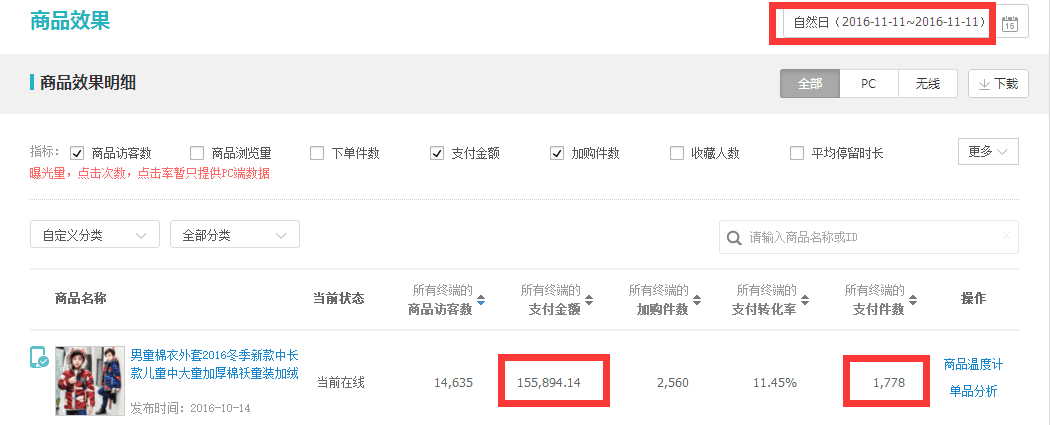Enable the 商品浏览量 checkbox

click(197, 153)
